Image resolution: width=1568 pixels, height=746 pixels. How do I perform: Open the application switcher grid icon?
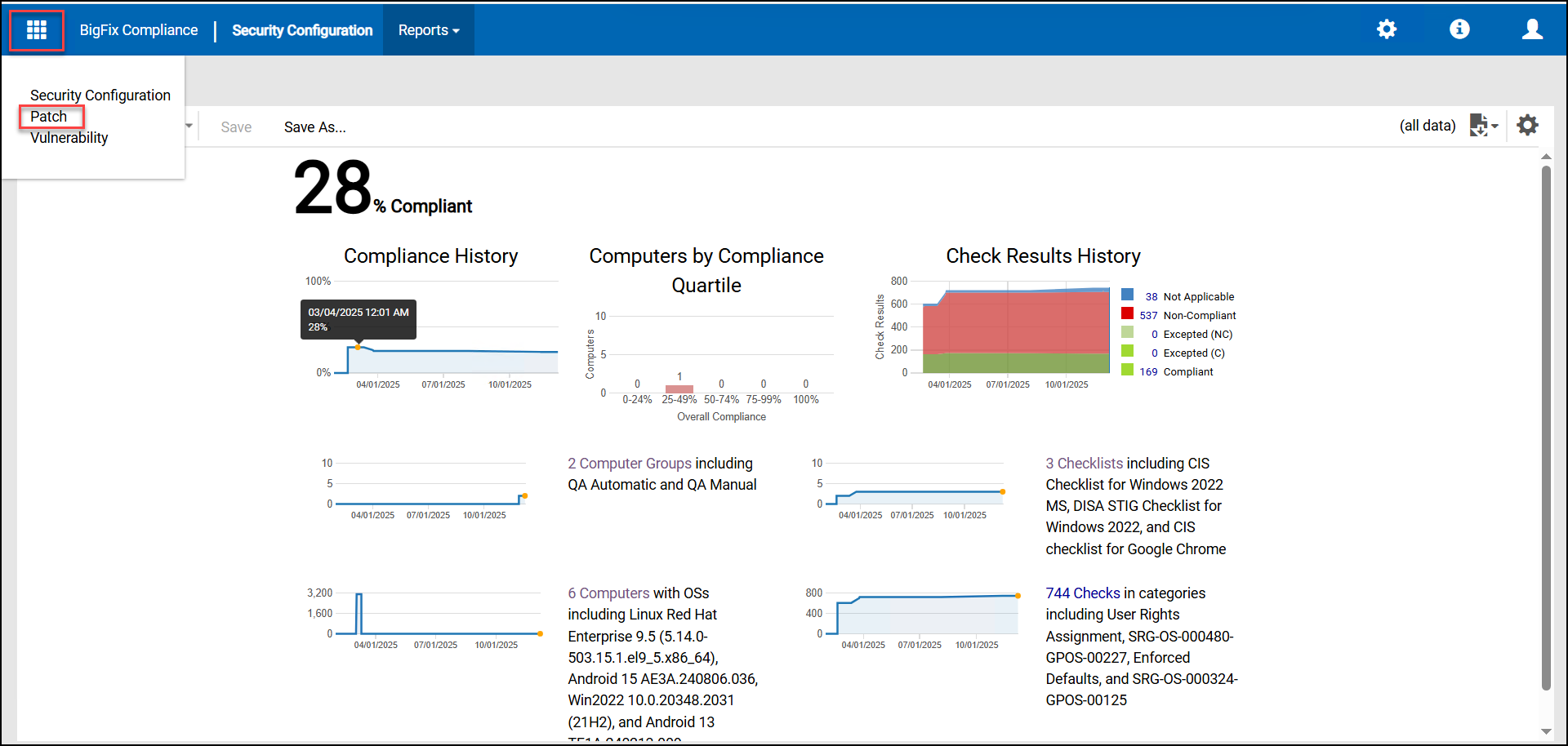click(37, 30)
